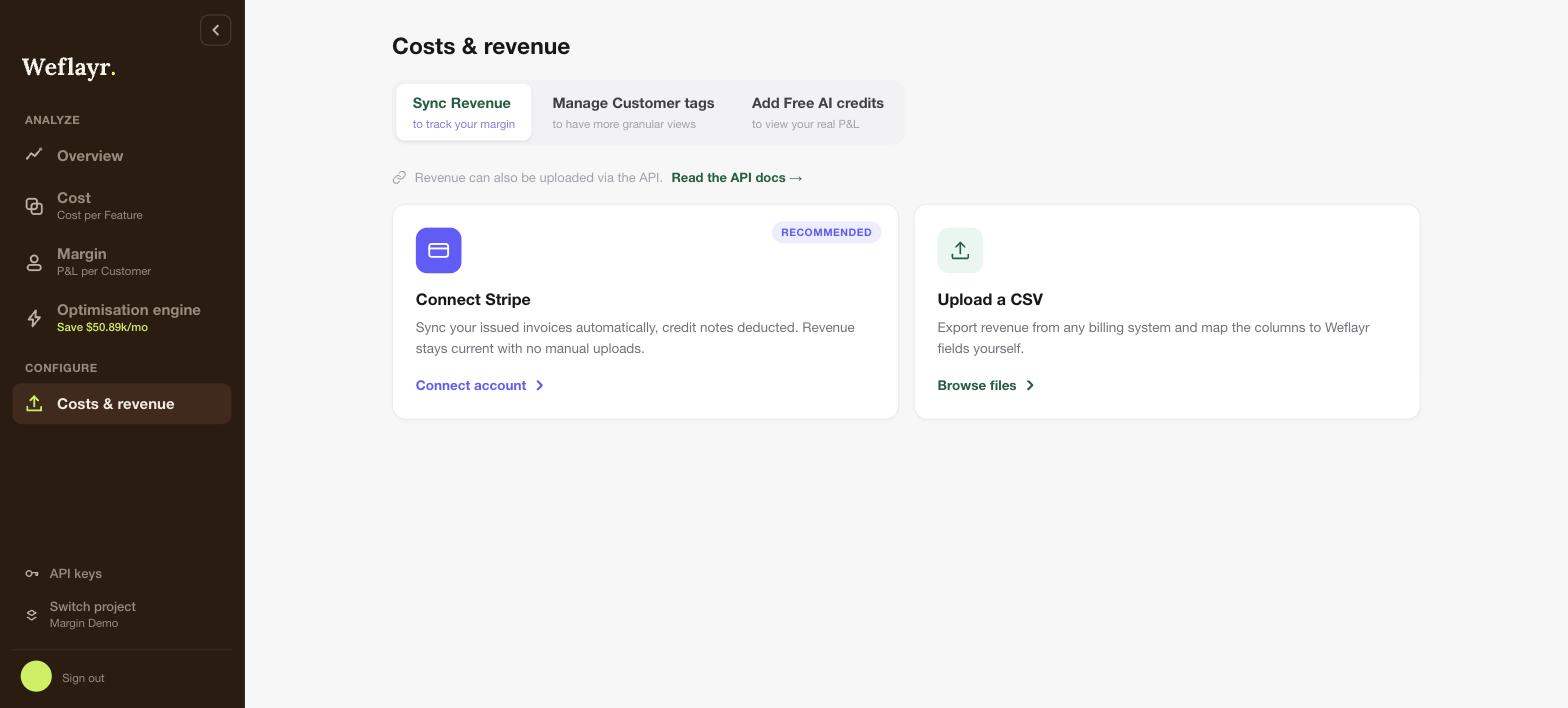Click the Cost per Feature icon
This screenshot has width=1568, height=708.
[x=34, y=206]
